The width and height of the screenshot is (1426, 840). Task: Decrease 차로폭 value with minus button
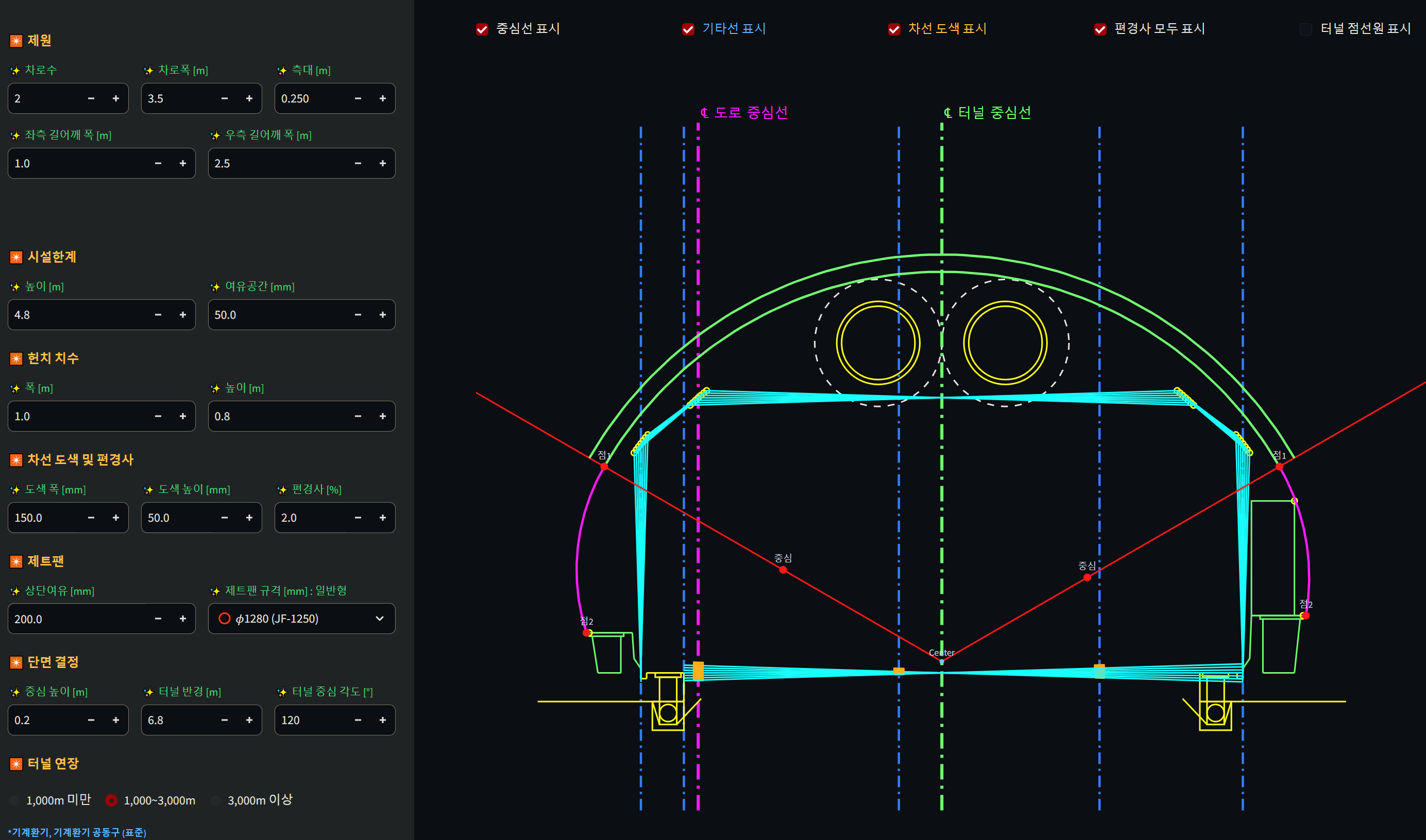224,98
